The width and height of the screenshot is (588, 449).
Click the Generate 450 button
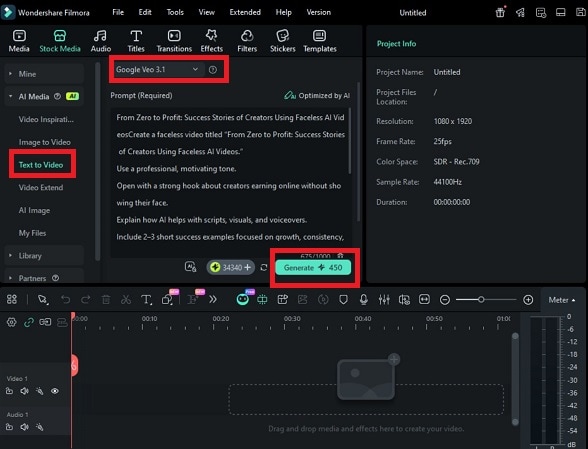tap(313, 267)
